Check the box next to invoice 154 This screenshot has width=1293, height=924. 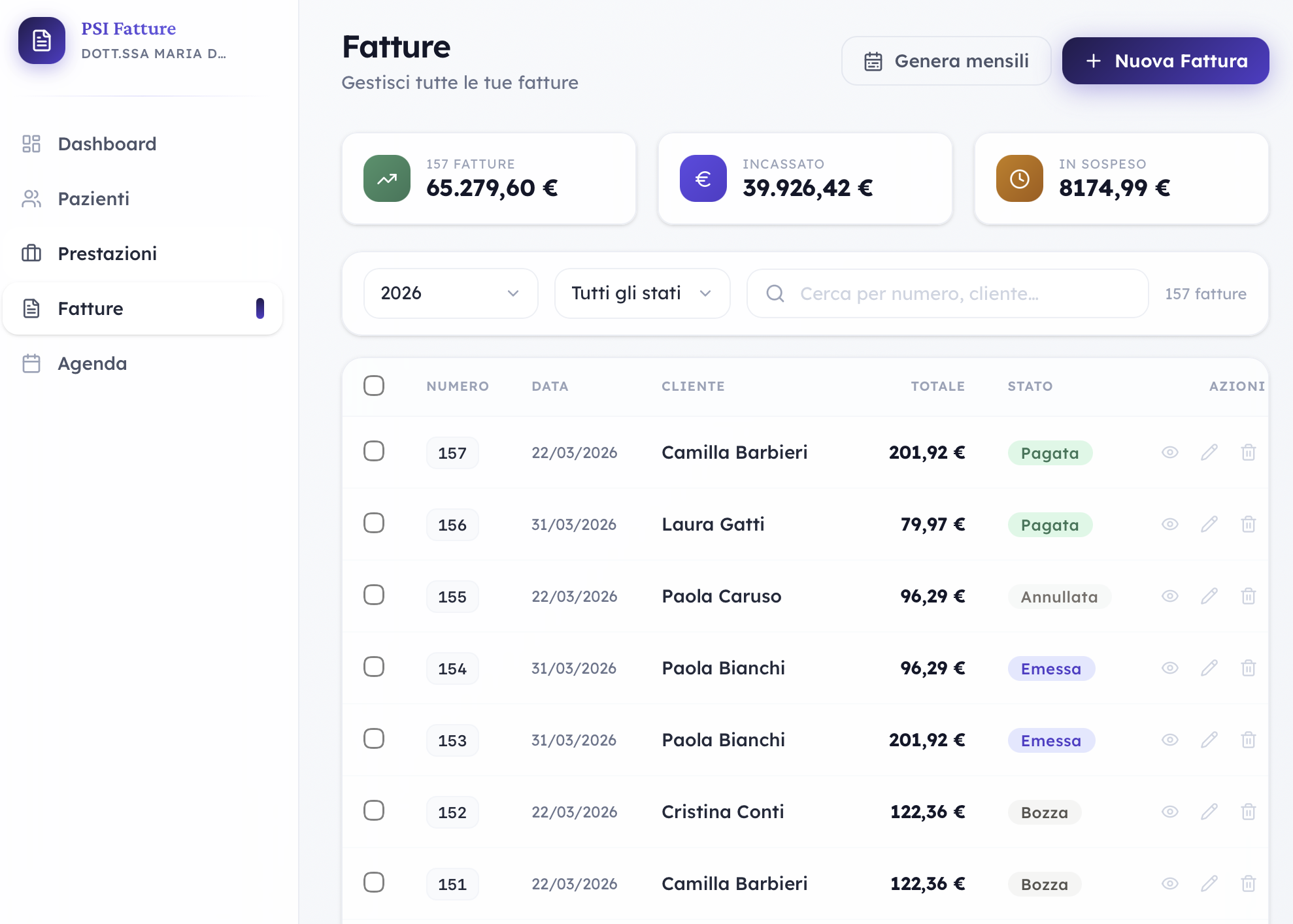point(374,667)
